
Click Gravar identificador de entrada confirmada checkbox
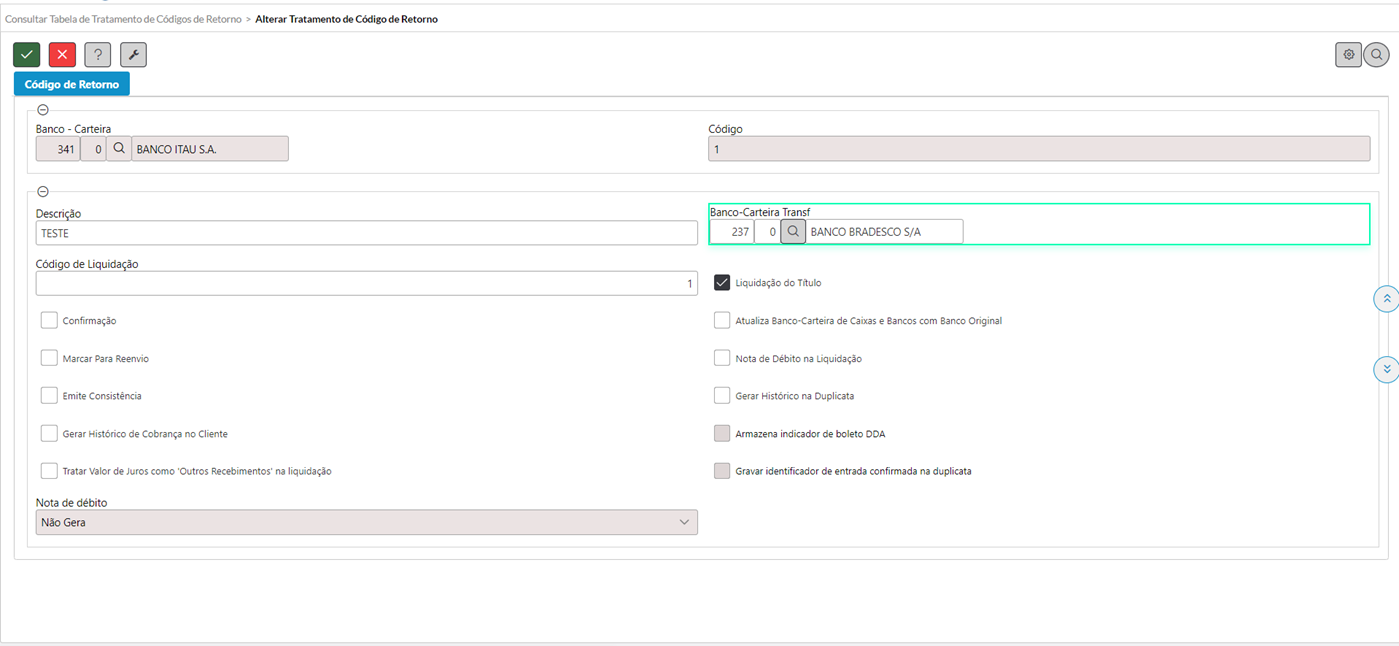[x=722, y=470]
